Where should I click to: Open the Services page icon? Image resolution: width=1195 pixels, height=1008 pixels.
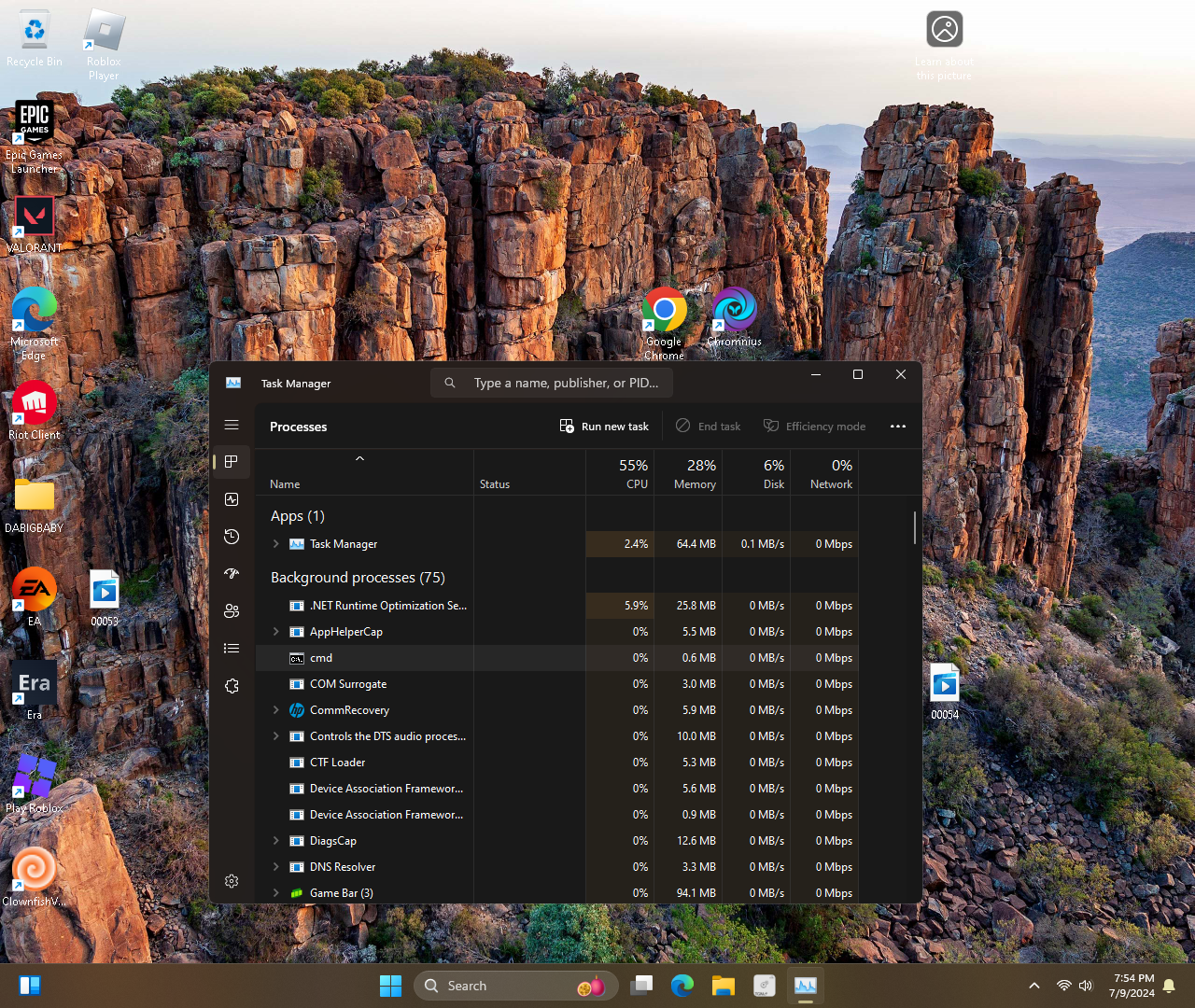232,686
